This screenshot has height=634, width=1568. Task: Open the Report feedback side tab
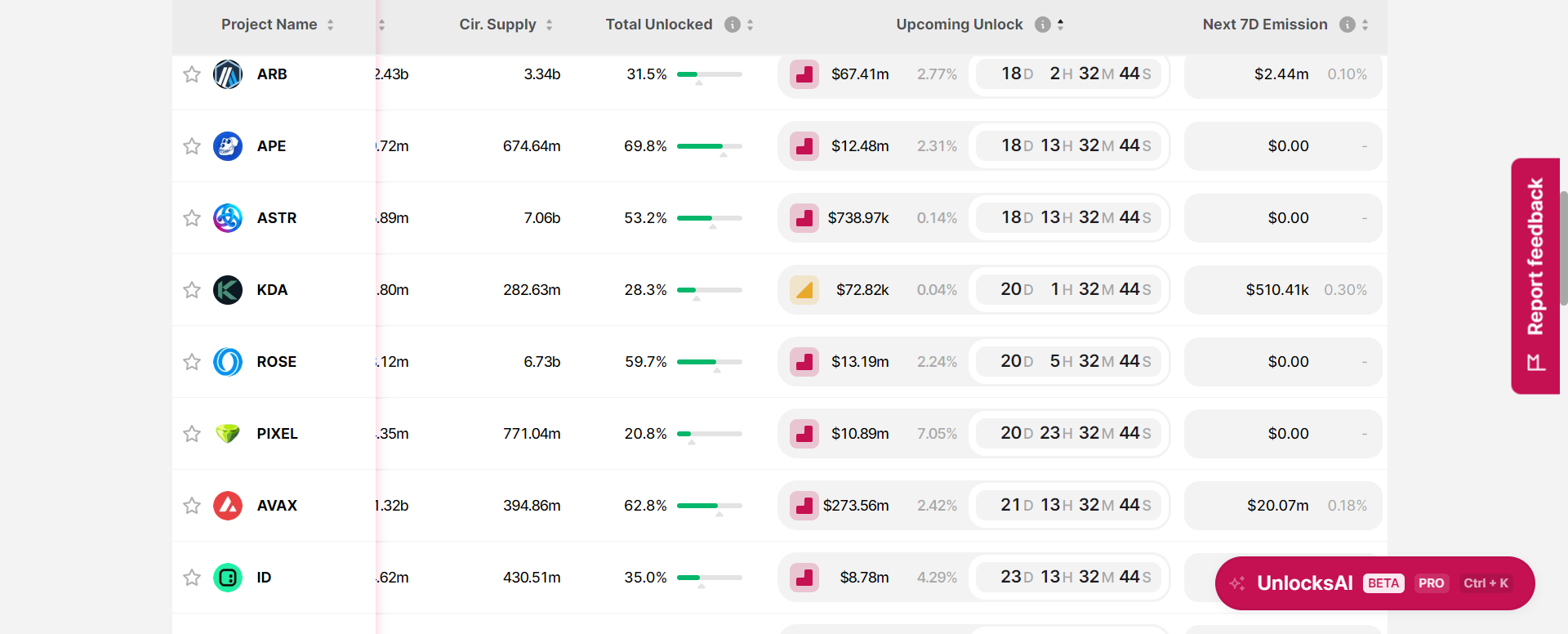click(x=1535, y=276)
